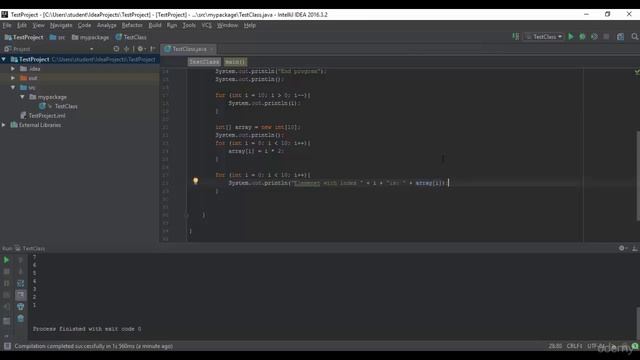Toggle Scroll to End in Run console
This screenshot has height=360, width=640.
pos(20,295)
